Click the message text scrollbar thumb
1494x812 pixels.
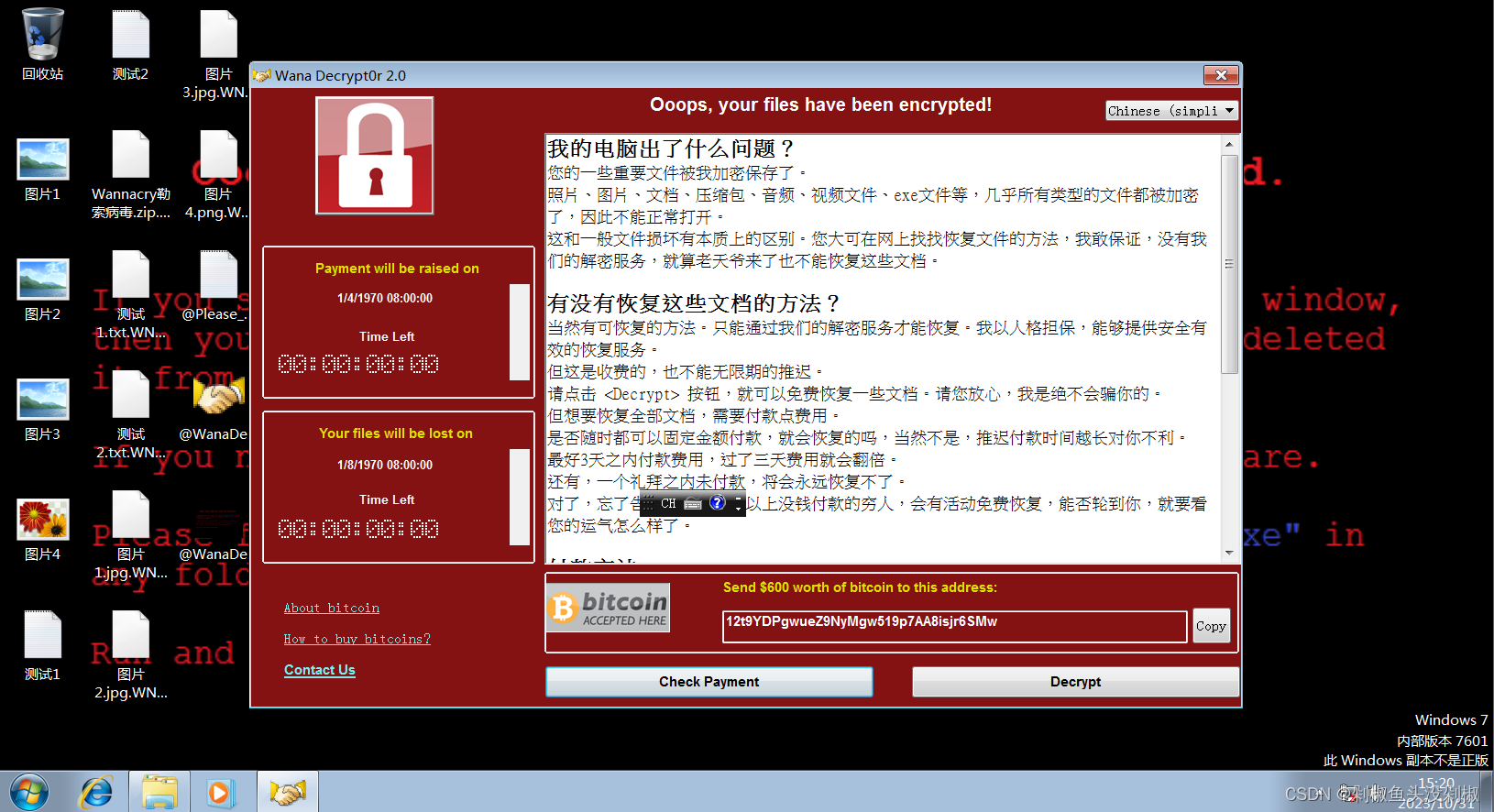tap(1229, 264)
